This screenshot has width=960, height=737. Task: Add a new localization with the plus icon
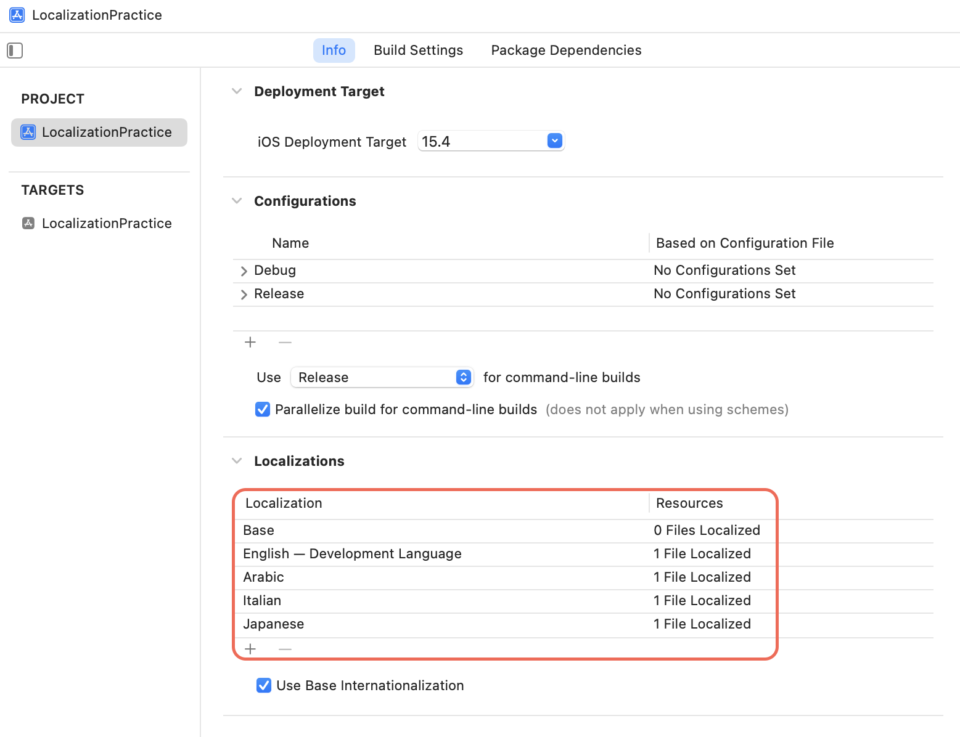249,648
